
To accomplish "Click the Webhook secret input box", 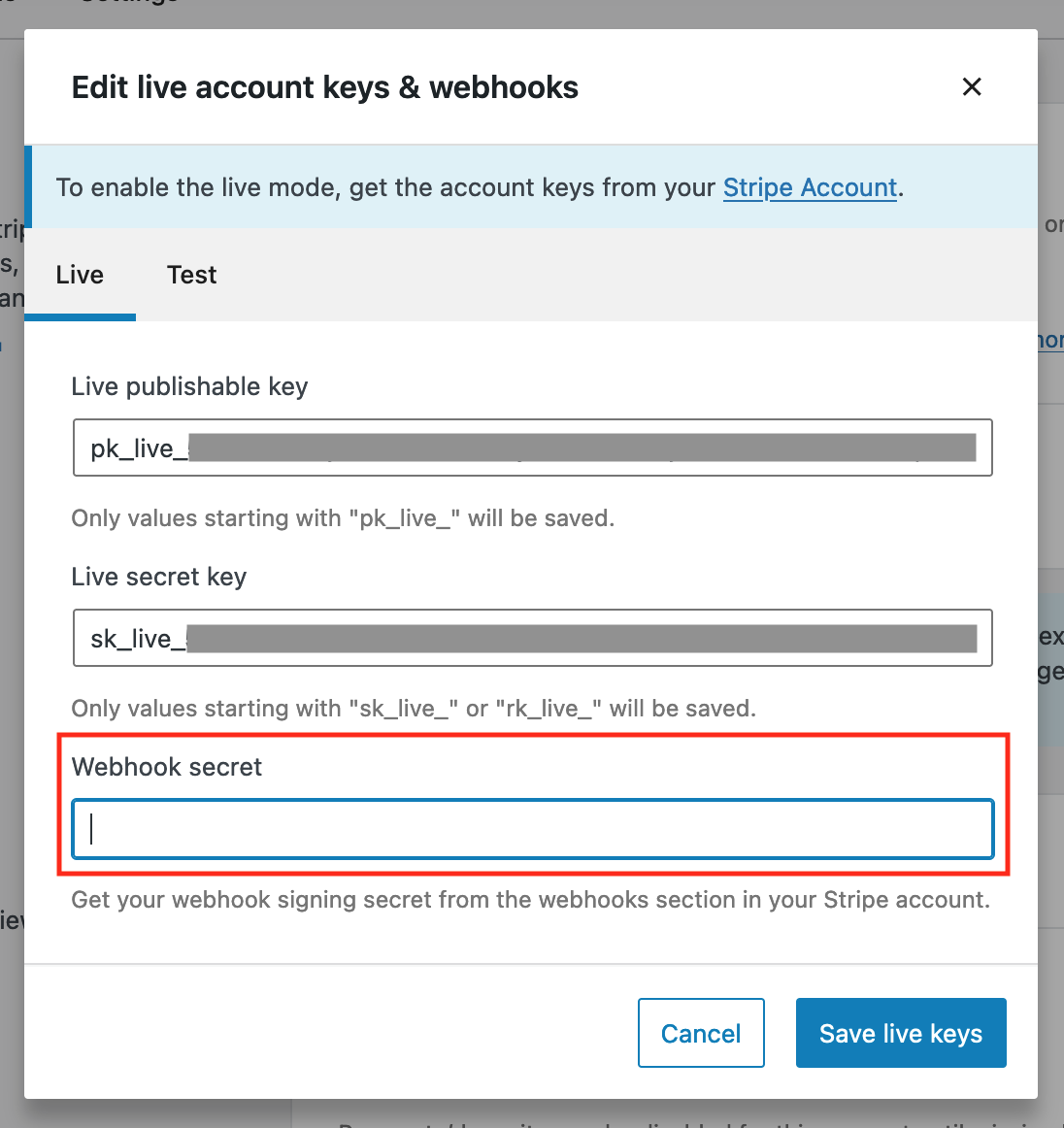I will click(x=532, y=829).
